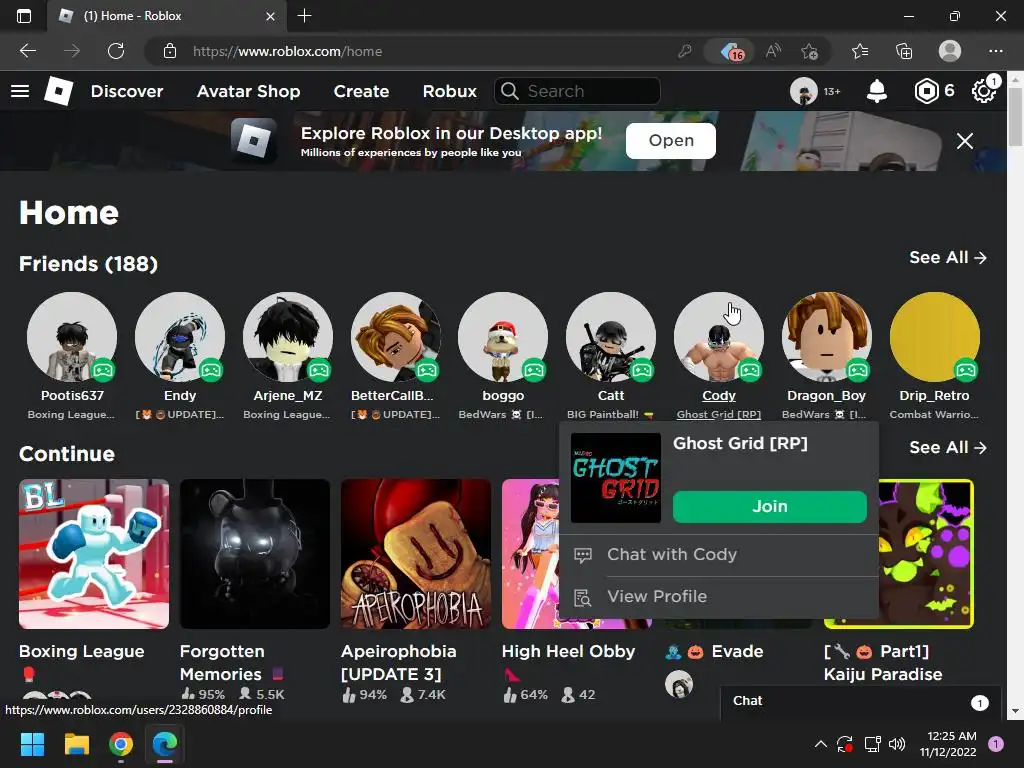This screenshot has width=1024, height=768.
Task: Open the browser extension with 16 badge
Action: click(731, 51)
